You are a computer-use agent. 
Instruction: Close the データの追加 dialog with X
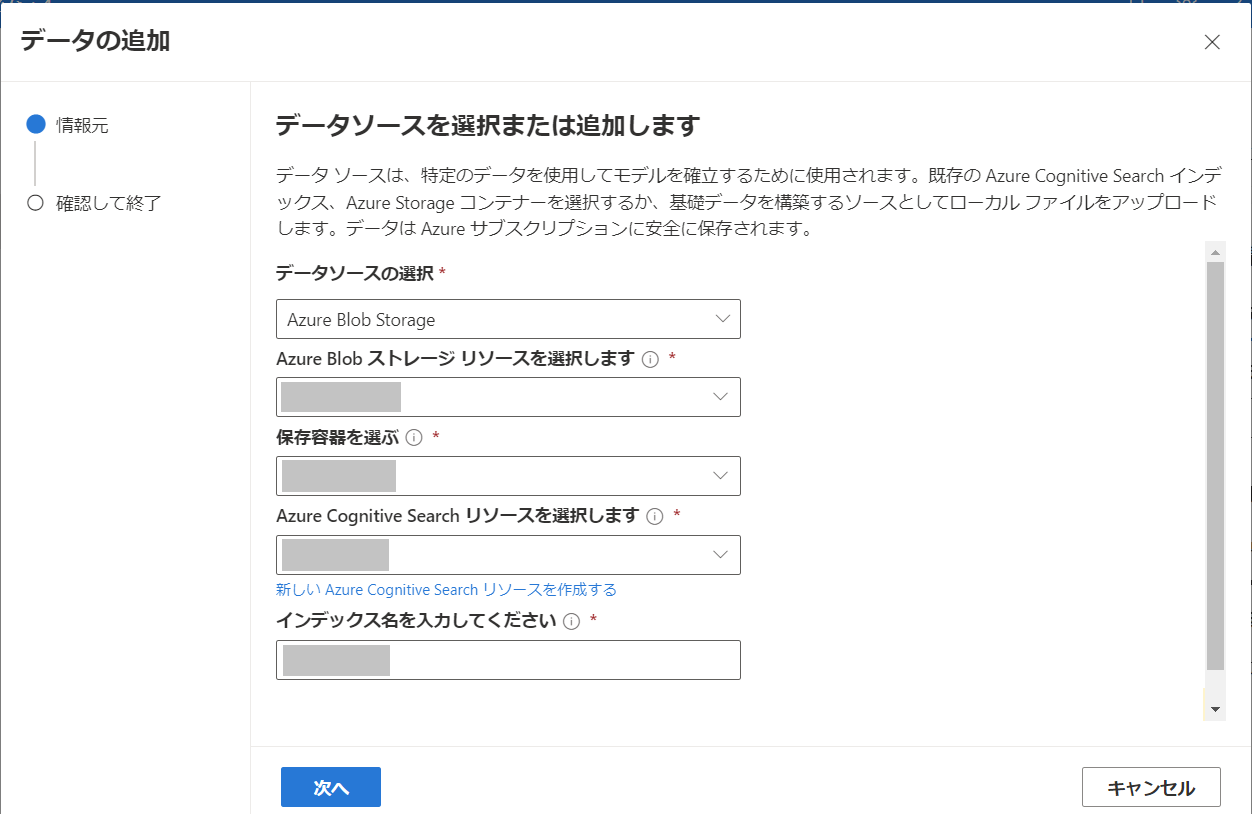[x=1212, y=42]
